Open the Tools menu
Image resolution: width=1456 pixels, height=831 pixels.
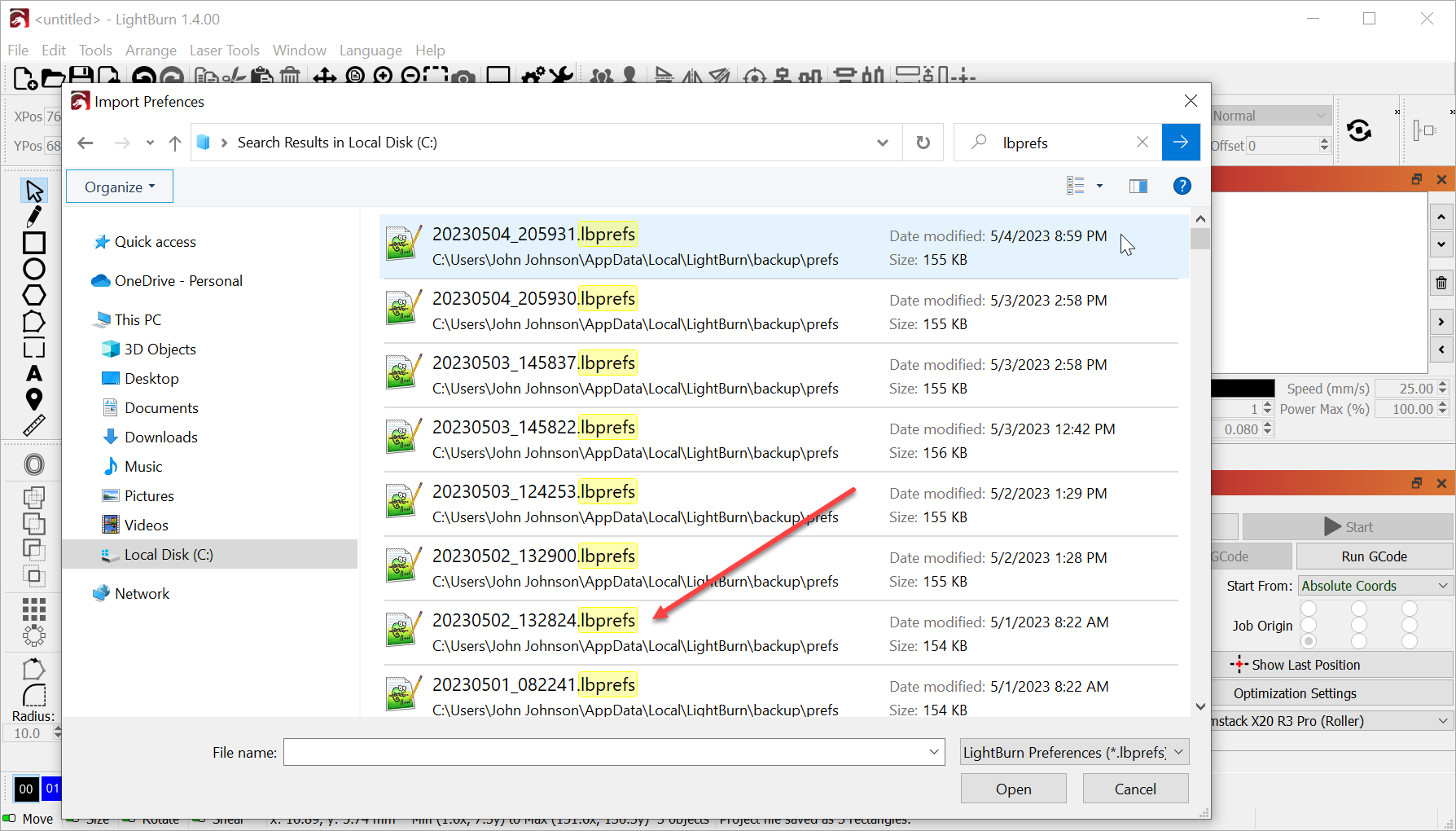click(x=95, y=51)
